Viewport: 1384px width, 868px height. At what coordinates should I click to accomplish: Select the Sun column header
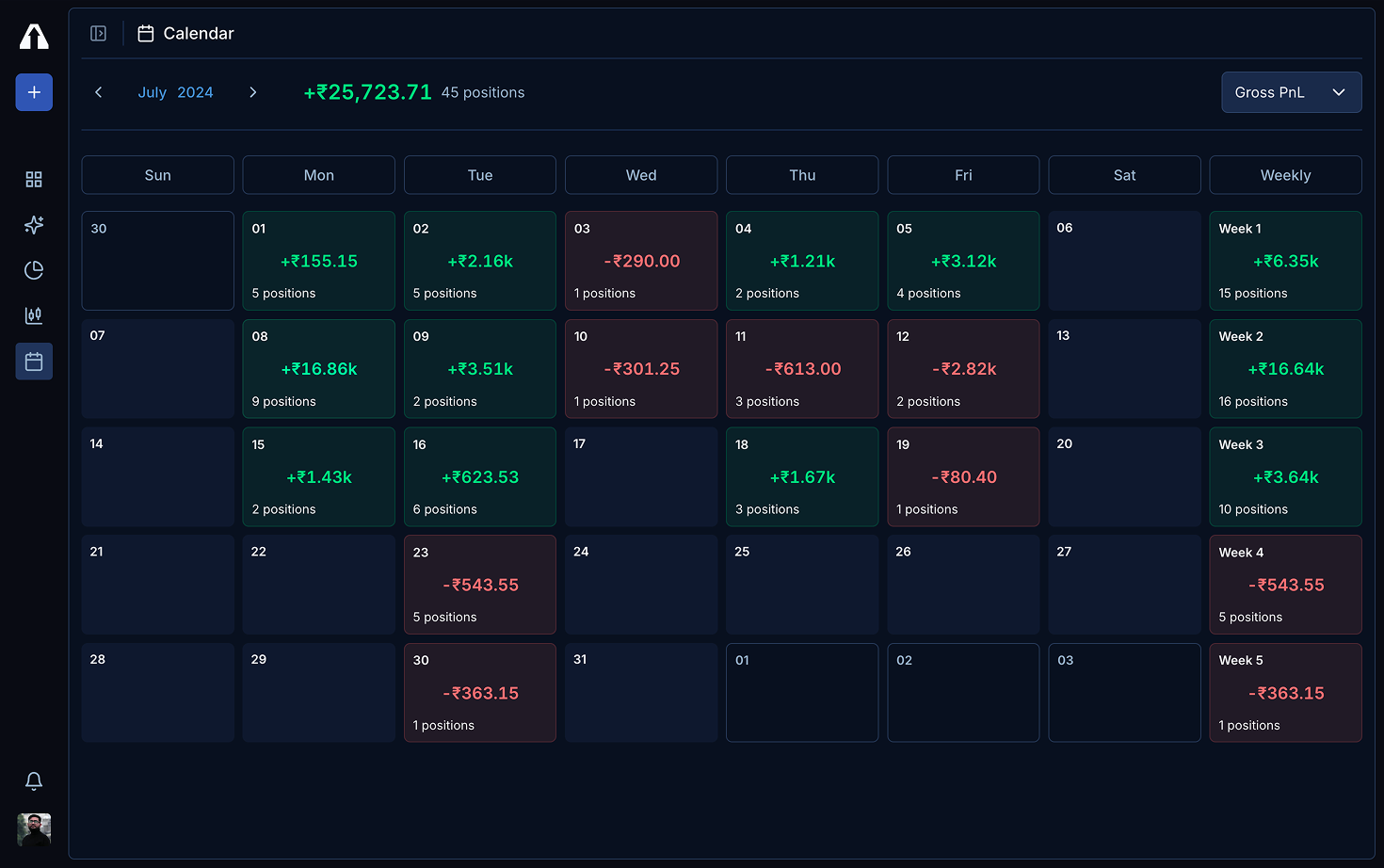(157, 175)
